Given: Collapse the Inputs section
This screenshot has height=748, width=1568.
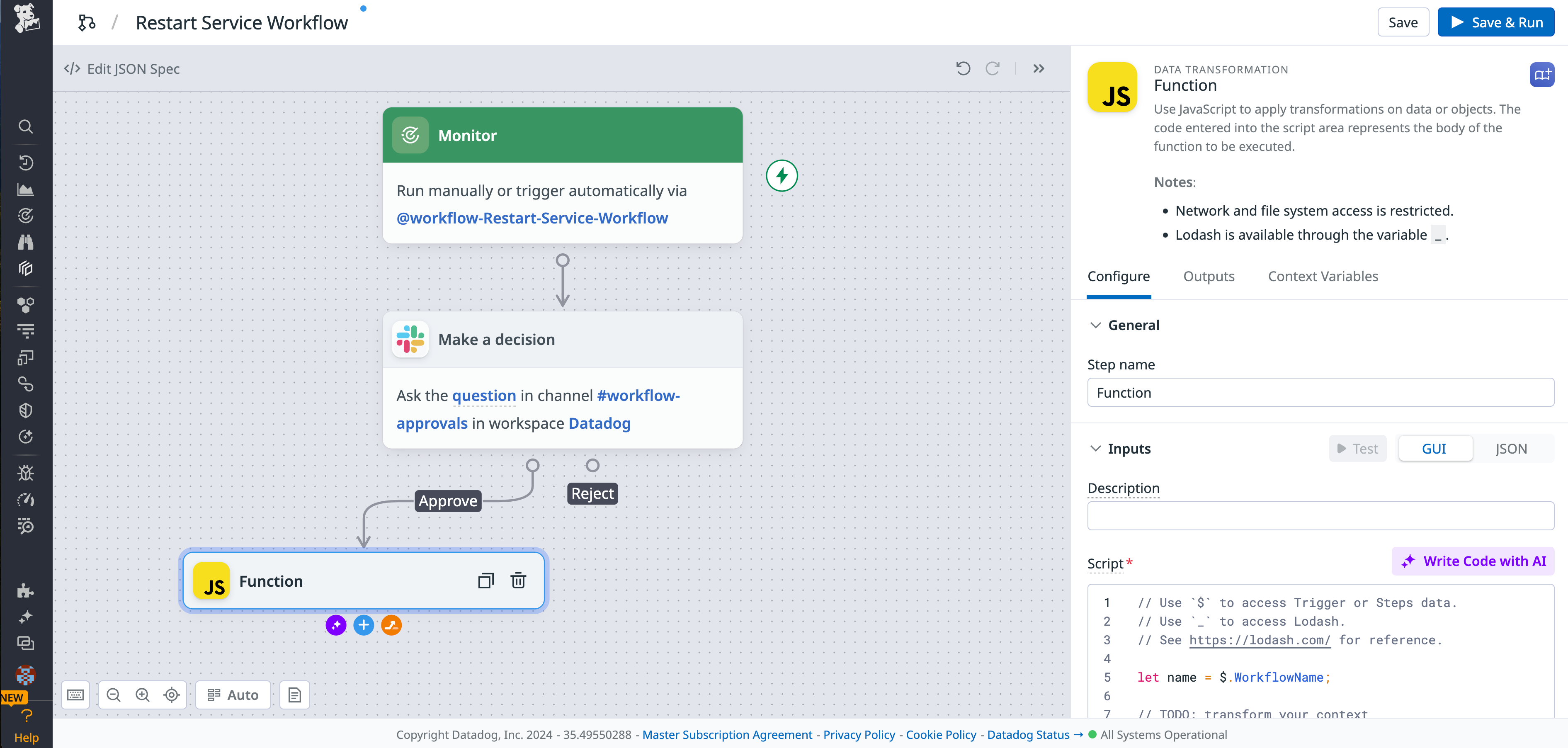Looking at the screenshot, I should pyautogui.click(x=1095, y=449).
